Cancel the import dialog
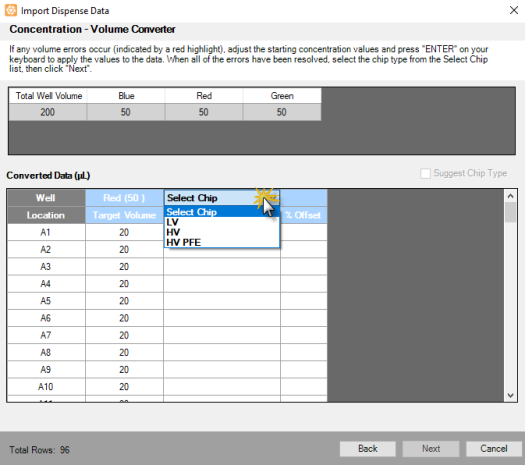 (494, 449)
